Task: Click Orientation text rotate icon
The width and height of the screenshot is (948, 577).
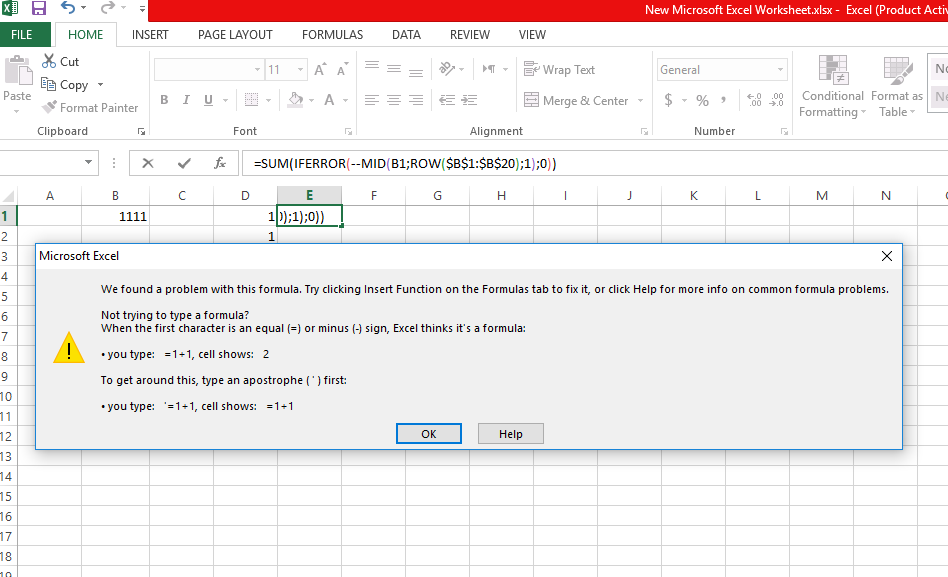Action: coord(447,69)
